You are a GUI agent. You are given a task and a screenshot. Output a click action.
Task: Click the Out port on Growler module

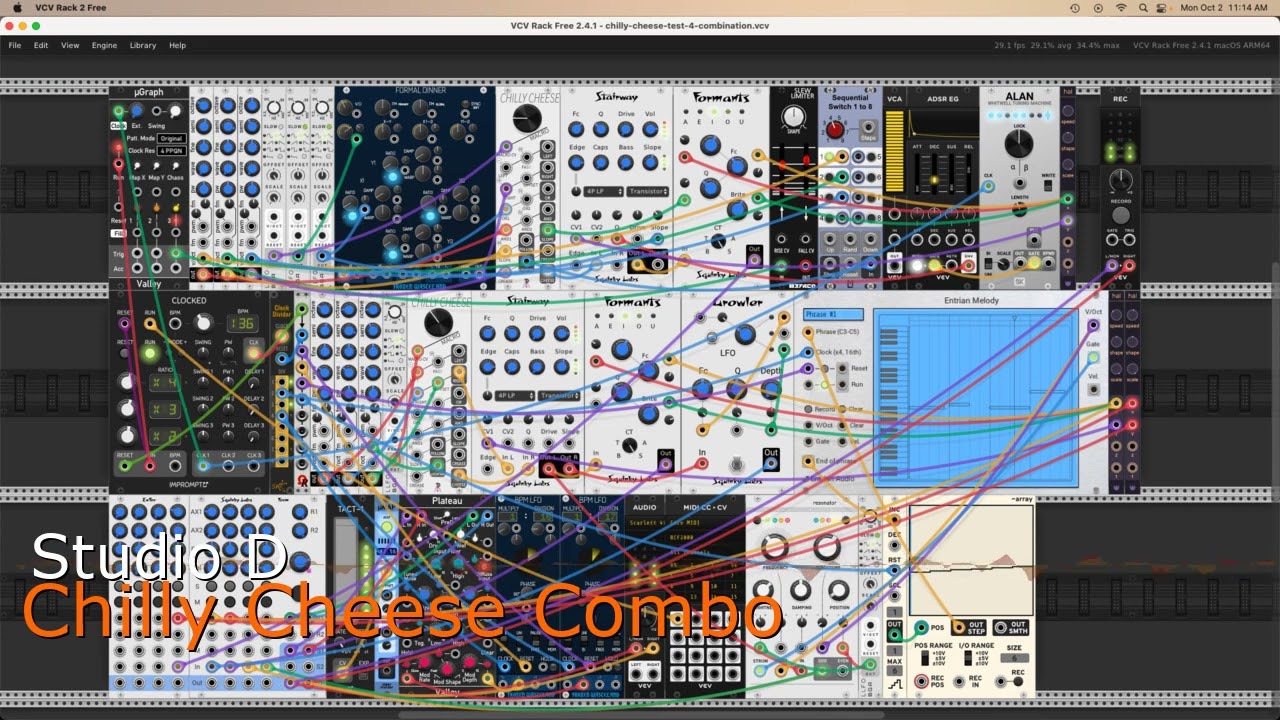771,465
